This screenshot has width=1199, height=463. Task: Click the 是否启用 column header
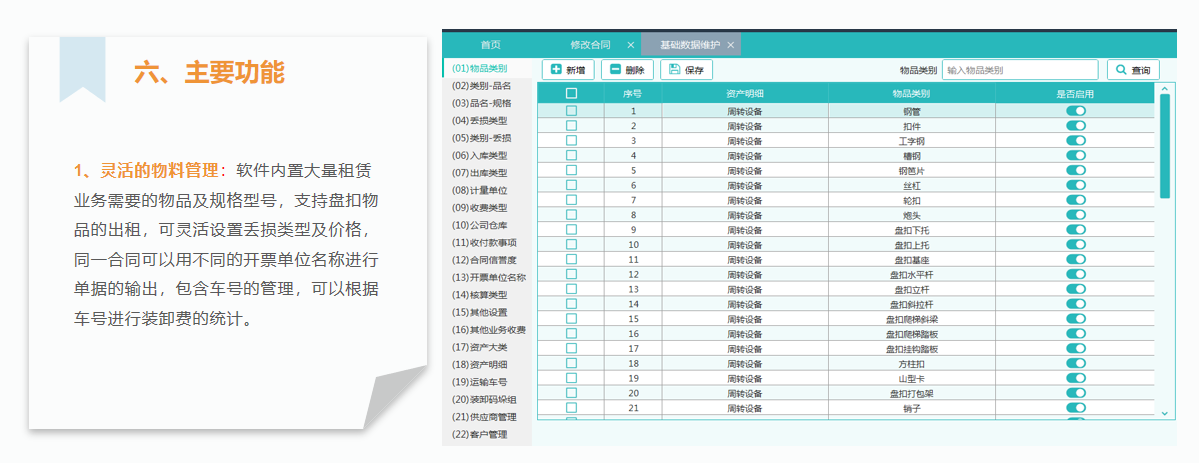point(1075,93)
